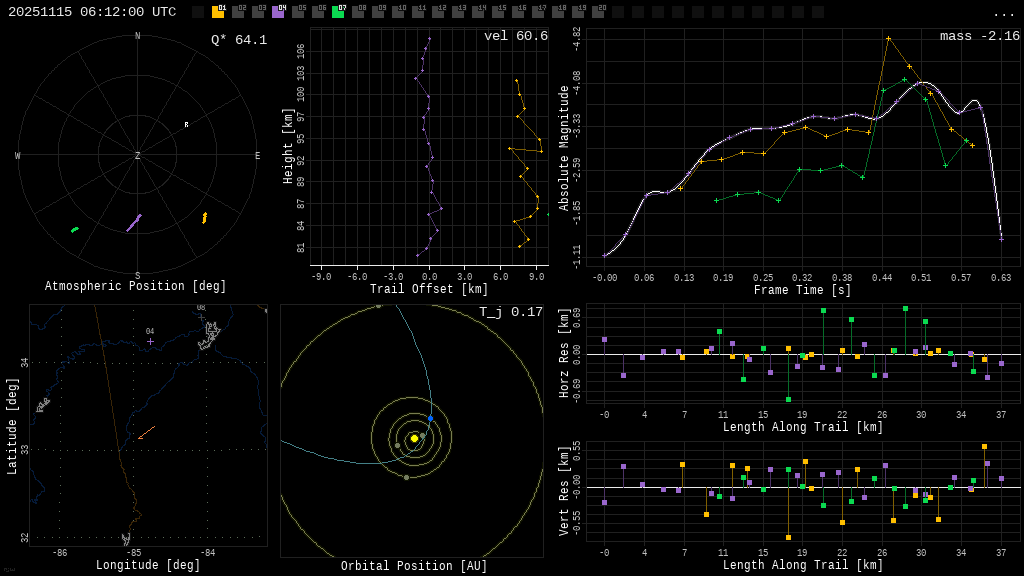Click the blue Earth dot on orbit
The image size is (1024, 576).
point(430,418)
